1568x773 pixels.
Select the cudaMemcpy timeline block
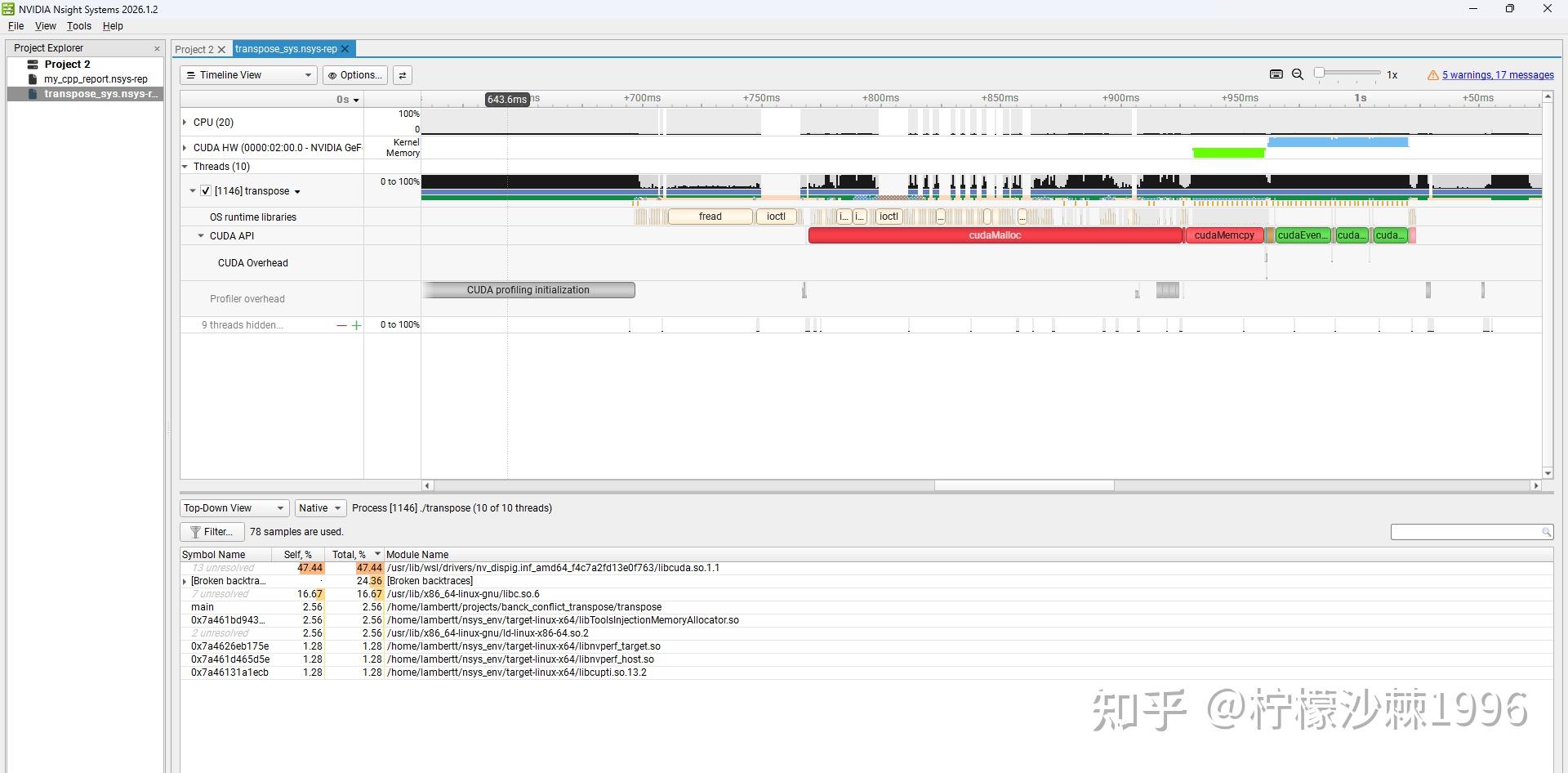(x=1223, y=235)
